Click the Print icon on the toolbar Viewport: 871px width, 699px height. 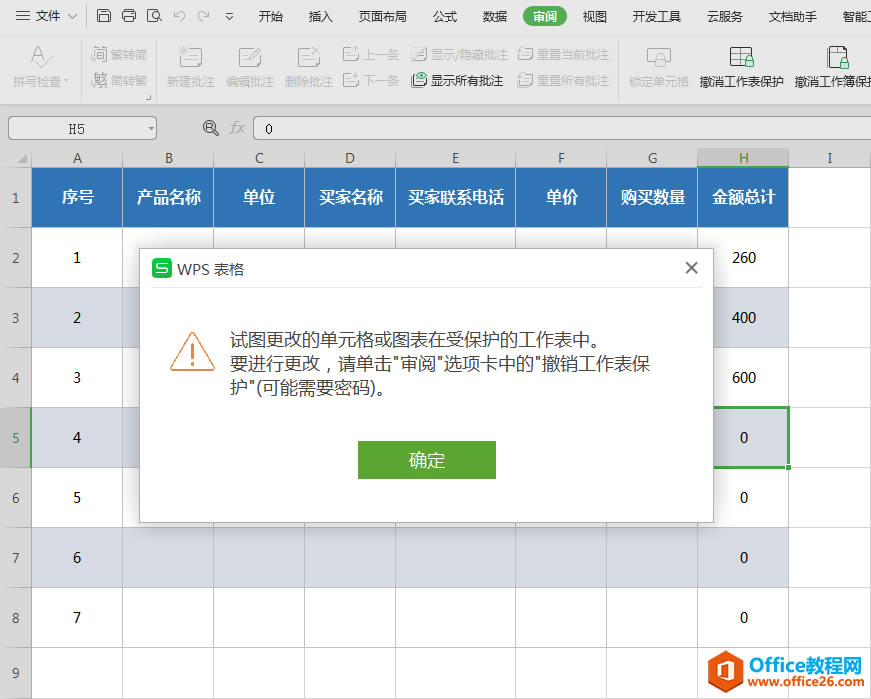pyautogui.click(x=129, y=16)
